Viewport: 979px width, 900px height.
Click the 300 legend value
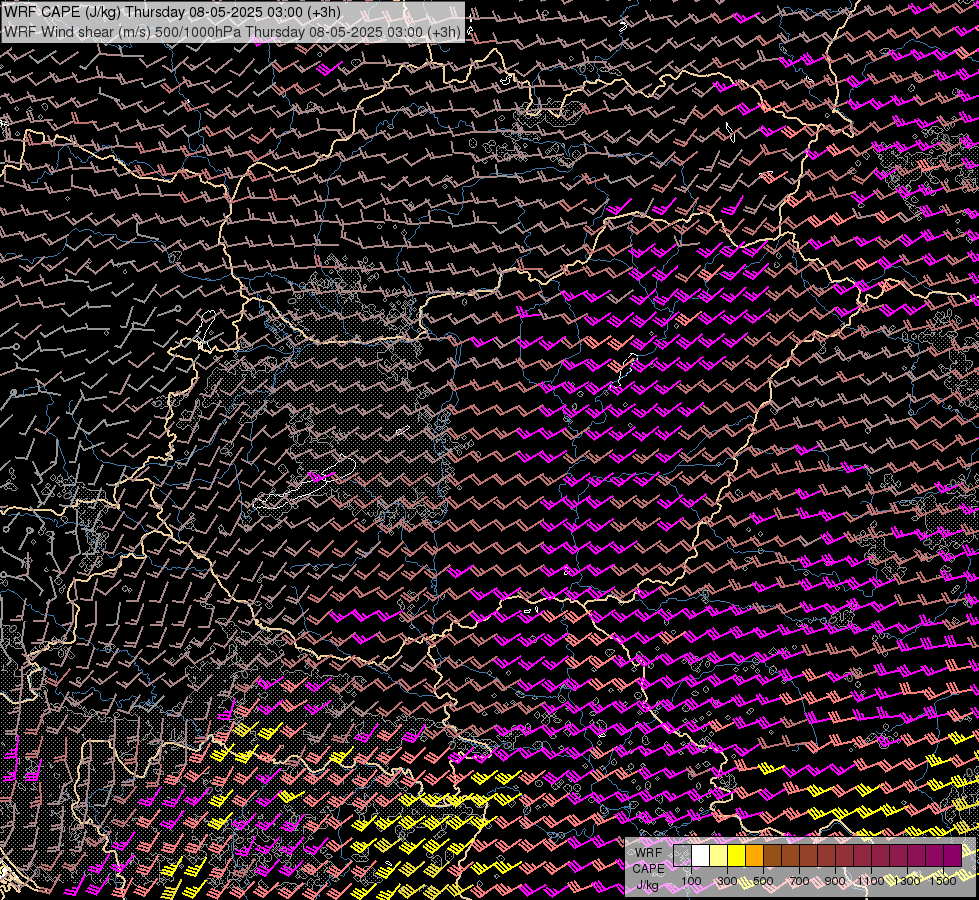coord(727,881)
